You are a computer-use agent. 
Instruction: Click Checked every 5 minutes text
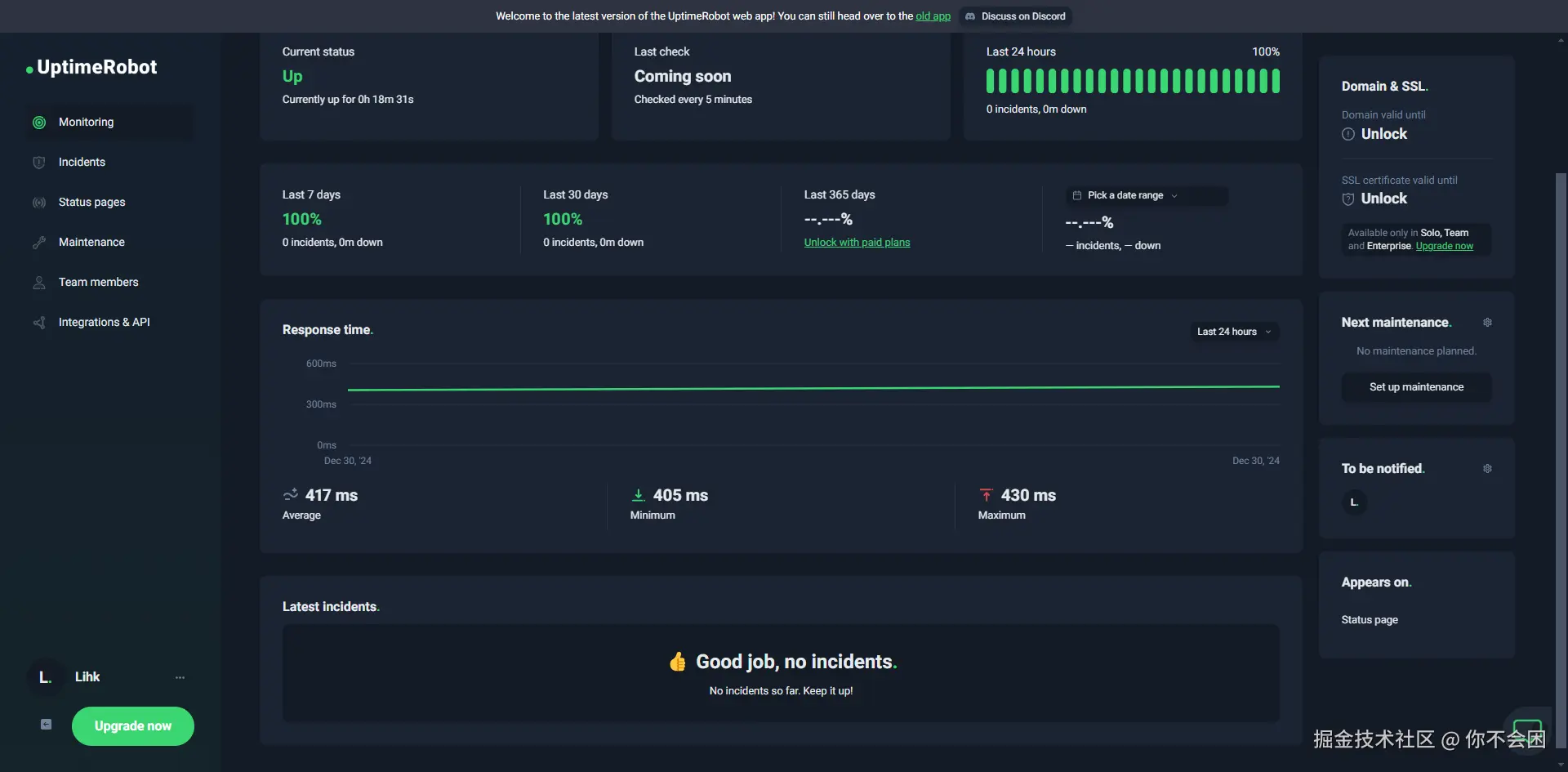(x=693, y=100)
